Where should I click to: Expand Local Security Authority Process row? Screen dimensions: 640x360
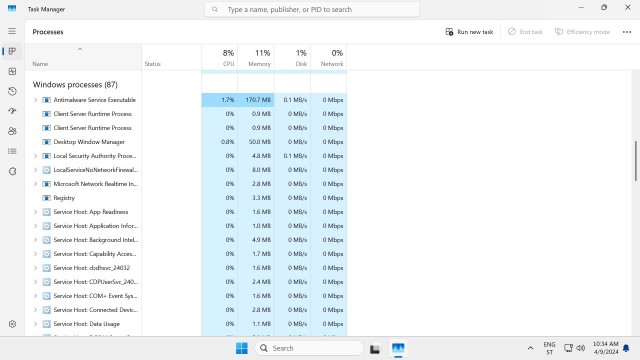point(36,156)
